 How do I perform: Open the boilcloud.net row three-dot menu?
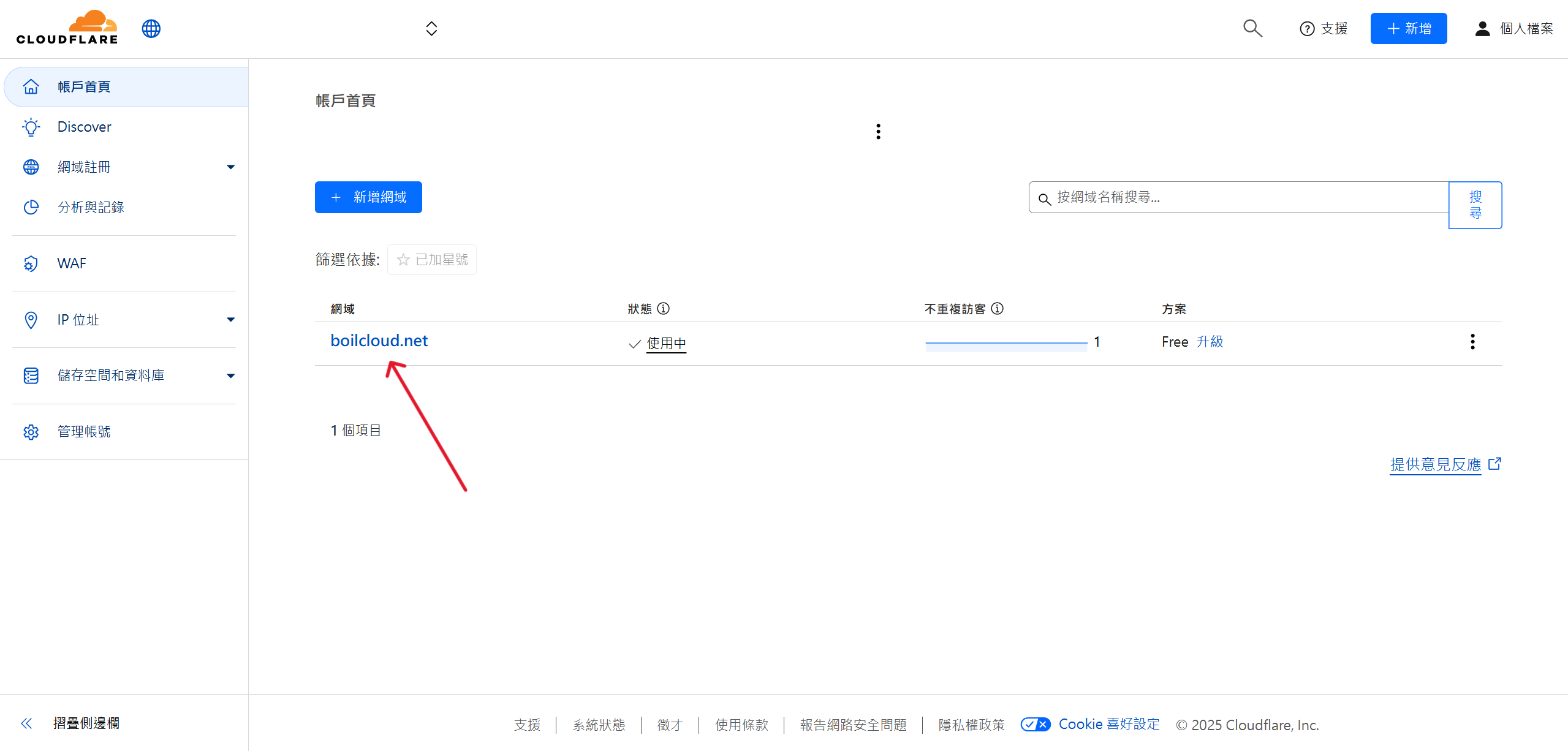coord(1472,342)
